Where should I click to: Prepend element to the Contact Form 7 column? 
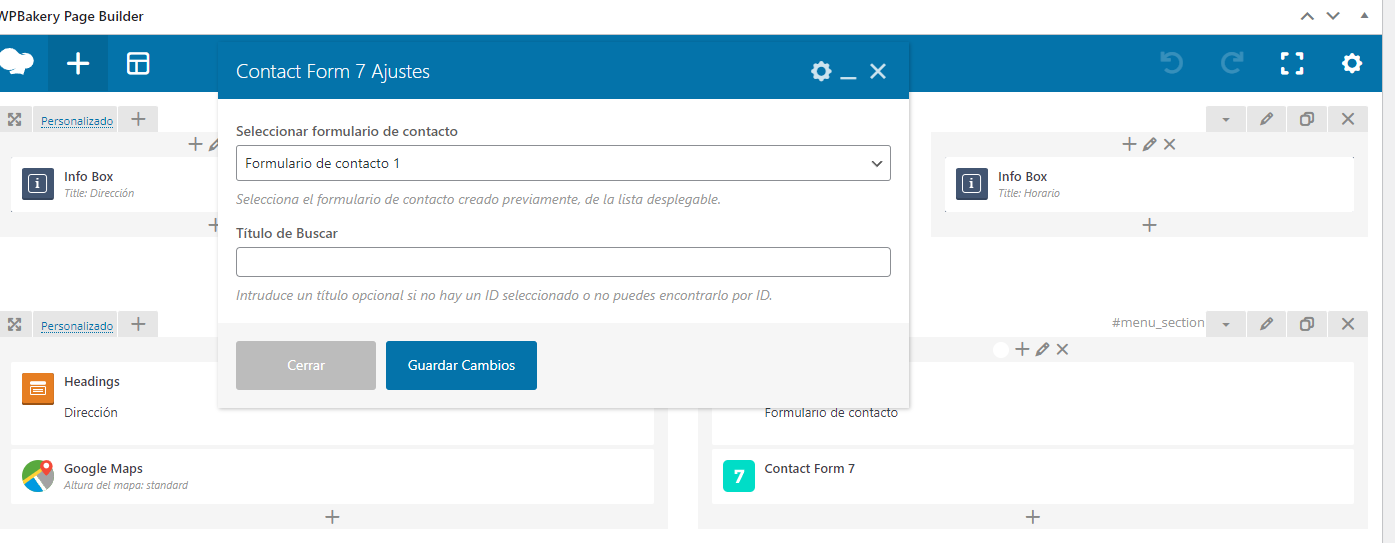1022,349
